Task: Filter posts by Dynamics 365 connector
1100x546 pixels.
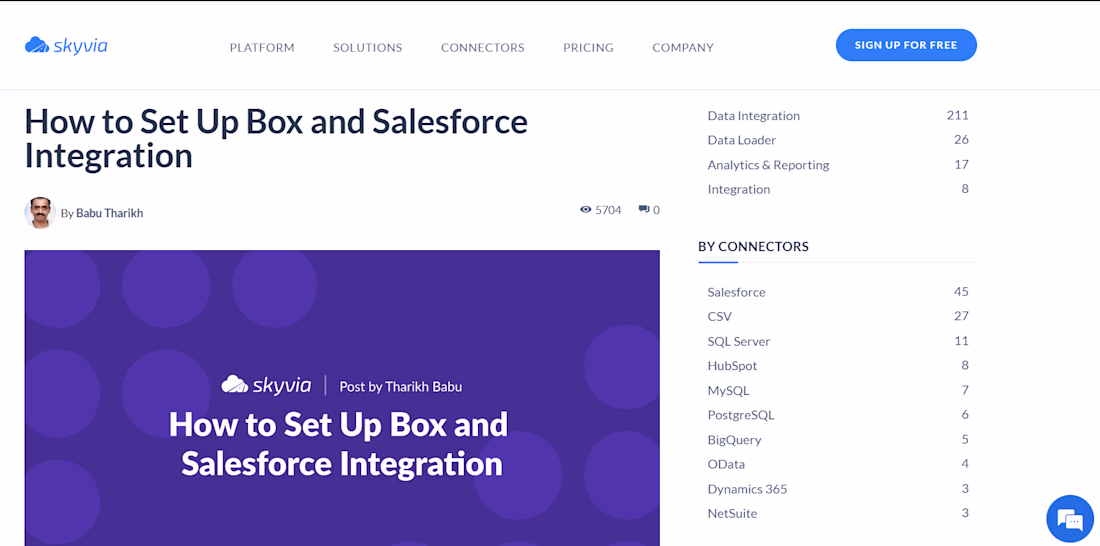Action: (747, 489)
